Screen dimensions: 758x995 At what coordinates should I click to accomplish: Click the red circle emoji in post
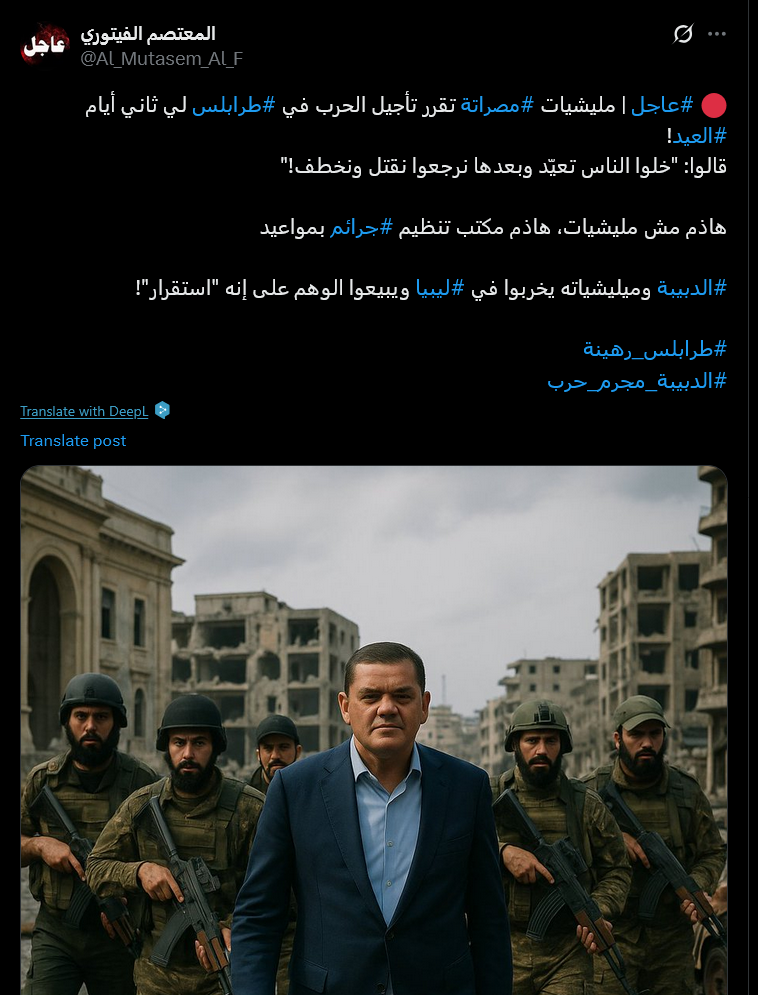tap(713, 105)
